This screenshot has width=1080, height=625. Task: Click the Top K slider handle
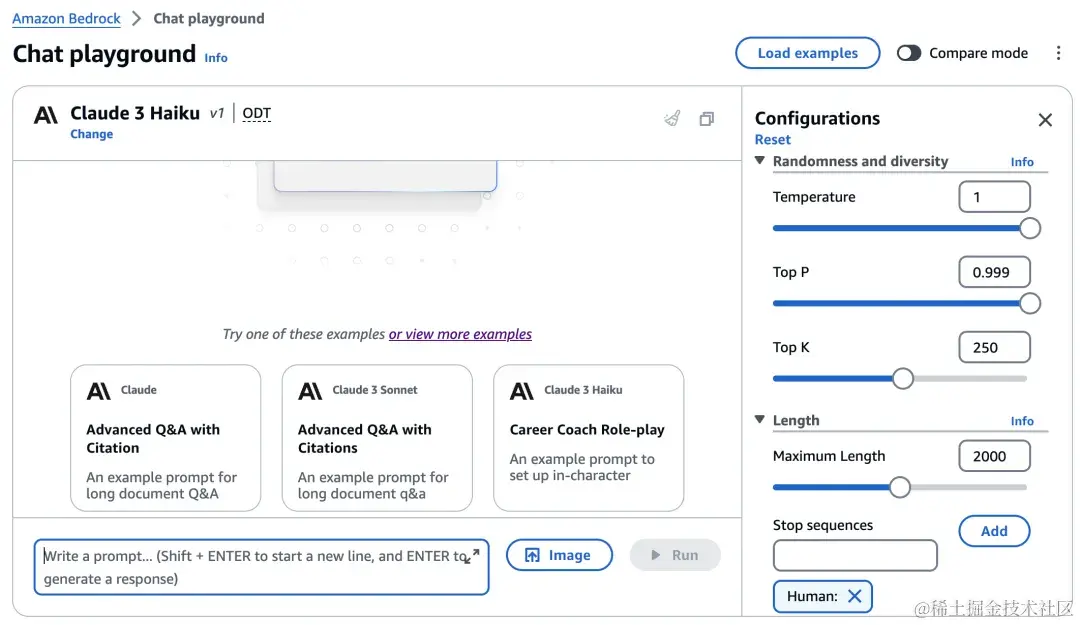[902, 378]
